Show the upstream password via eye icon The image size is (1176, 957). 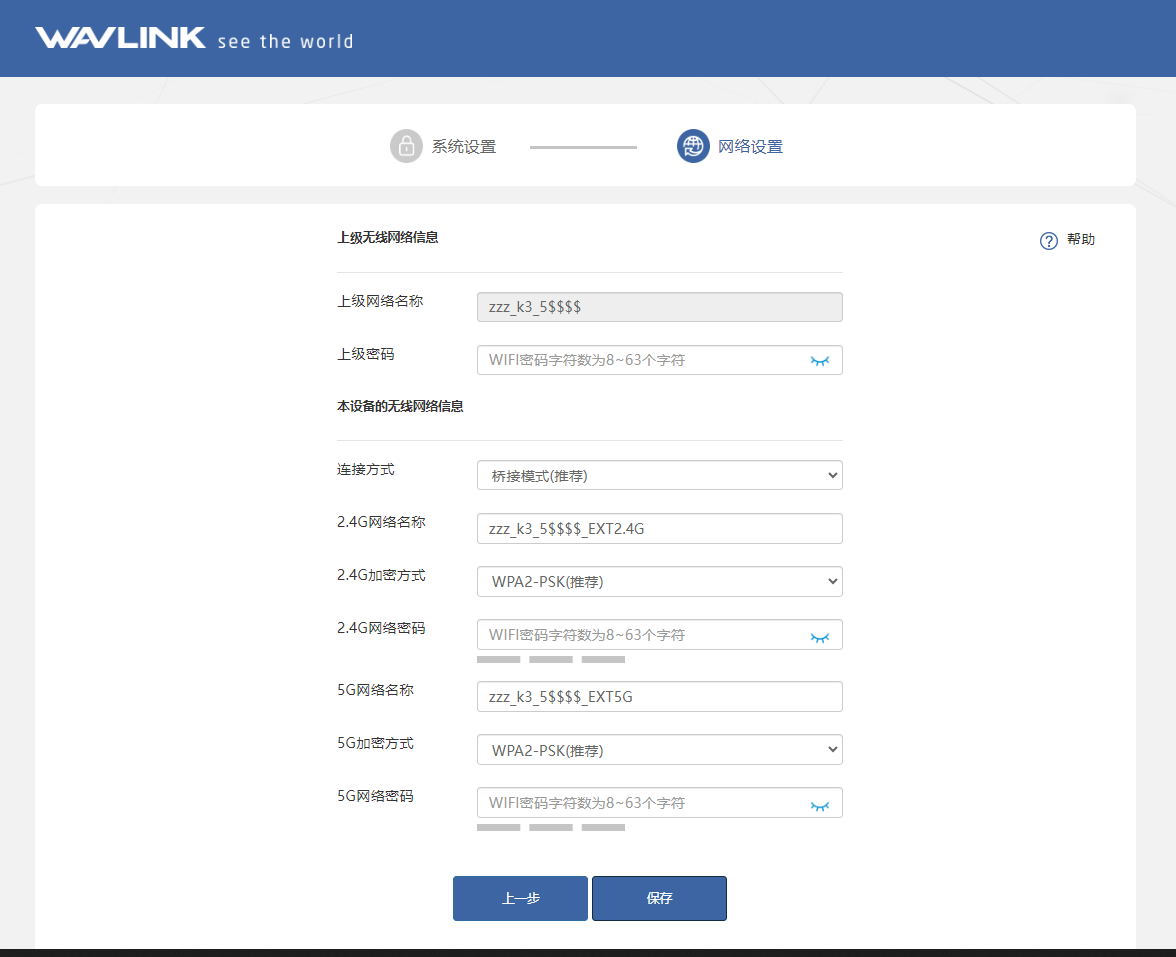pyautogui.click(x=820, y=360)
